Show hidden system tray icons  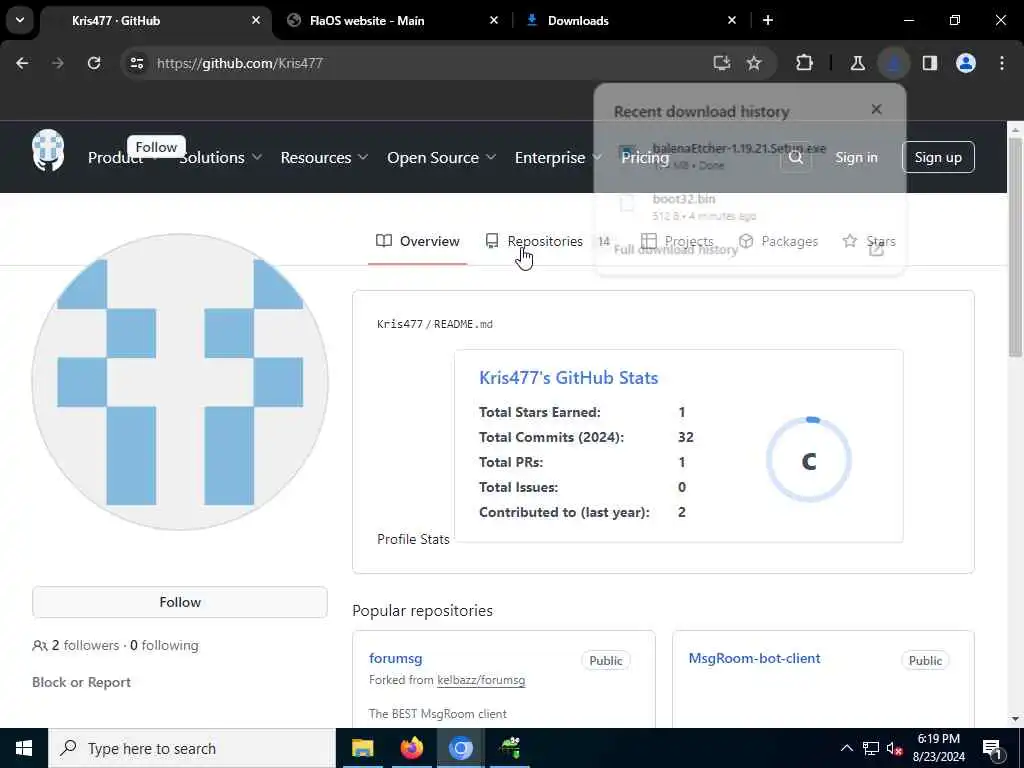[x=846, y=748]
